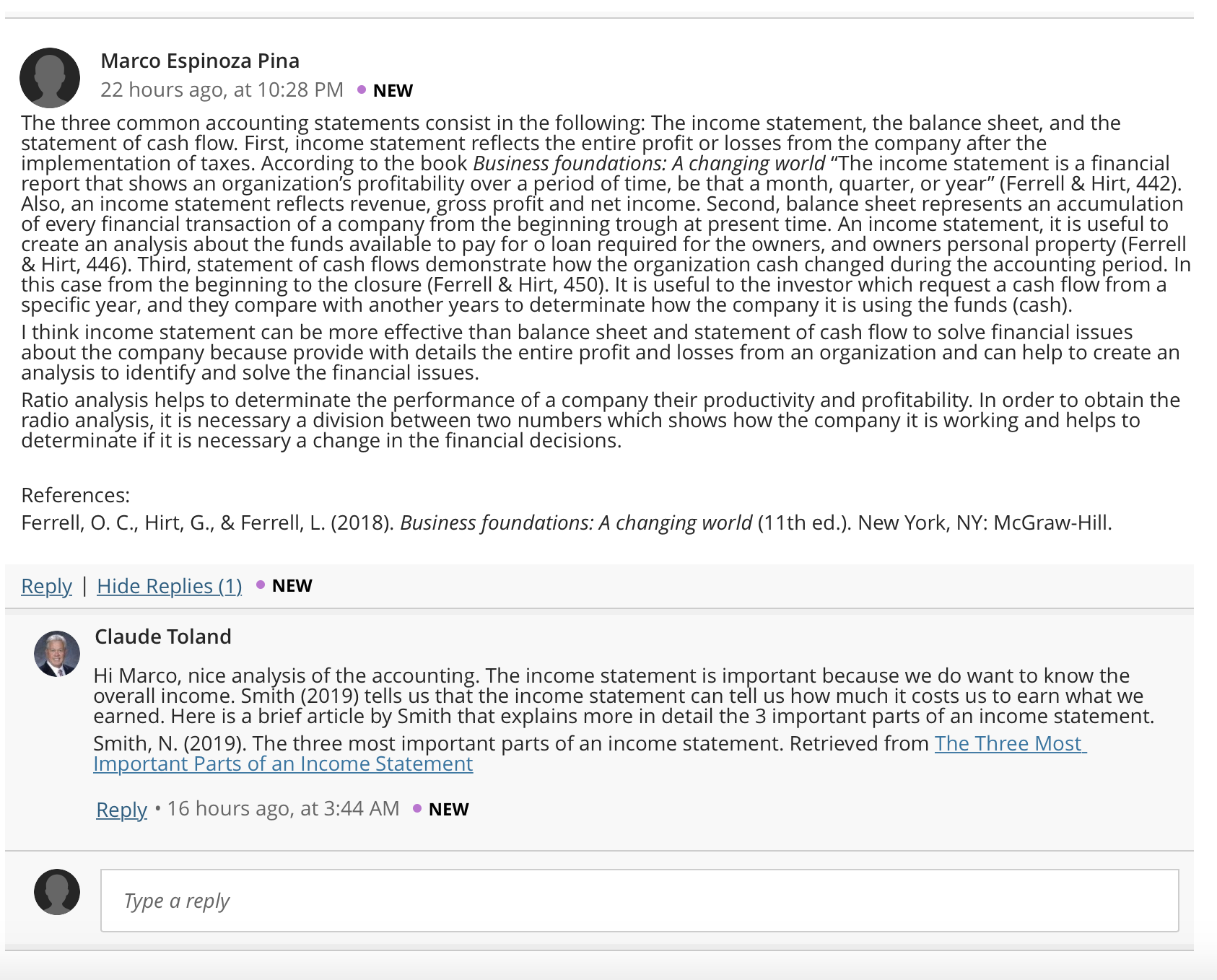Open the Claude Toland author name
This screenshot has height=980, width=1217.
163,636
